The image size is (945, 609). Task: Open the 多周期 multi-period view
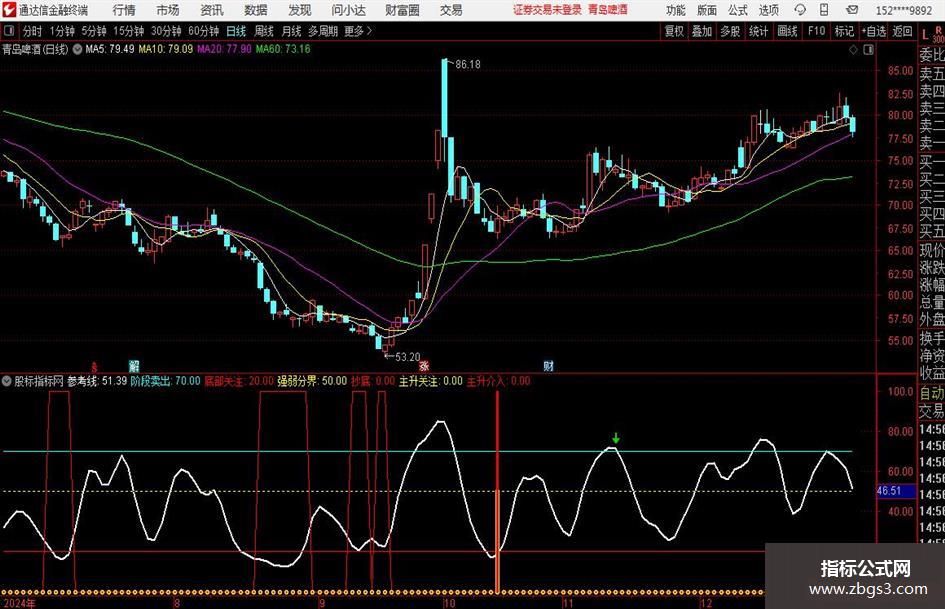click(x=323, y=31)
